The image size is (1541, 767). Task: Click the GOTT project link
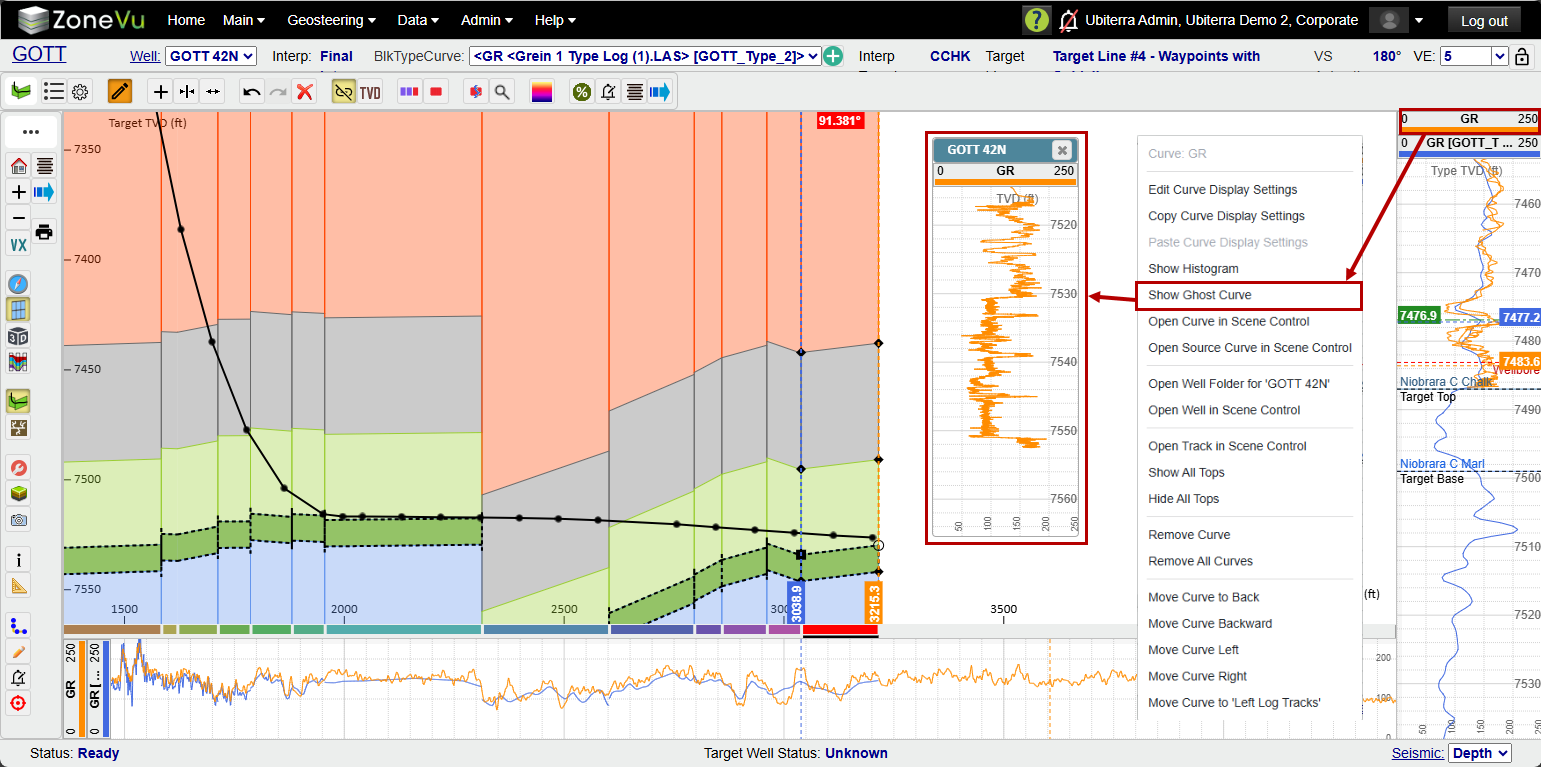[39, 55]
